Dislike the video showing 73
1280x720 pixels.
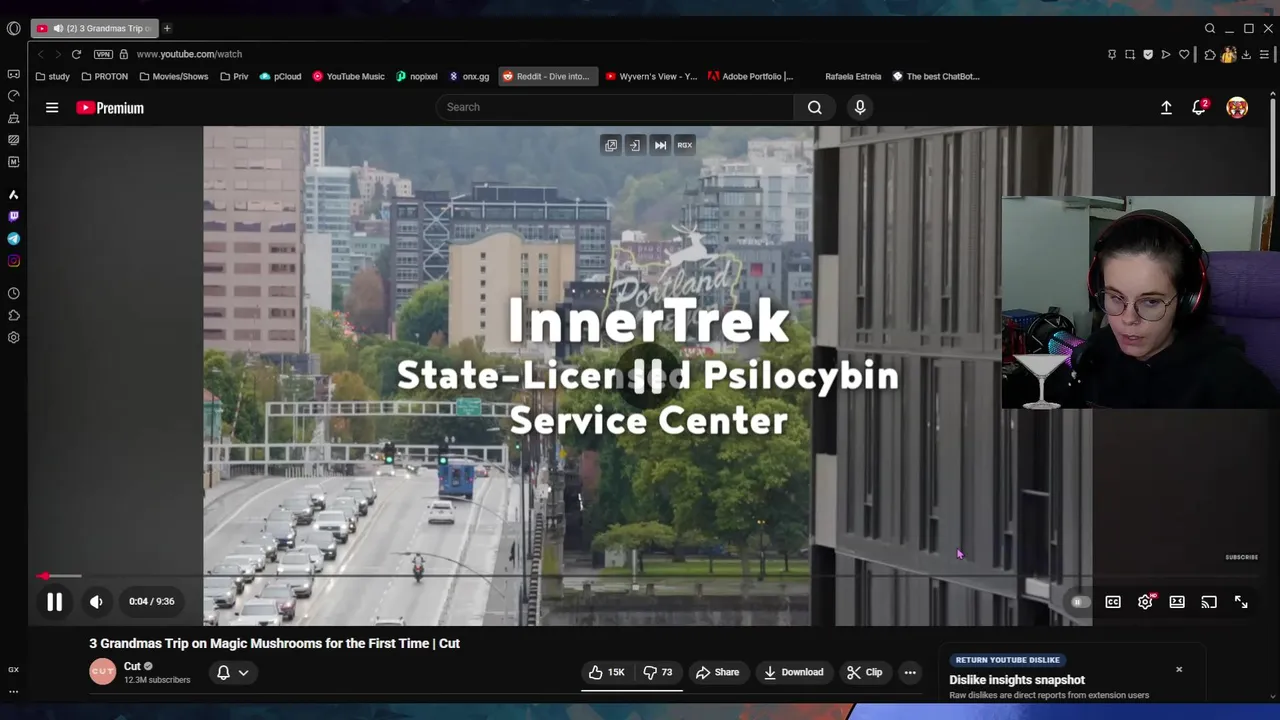pyautogui.click(x=658, y=672)
